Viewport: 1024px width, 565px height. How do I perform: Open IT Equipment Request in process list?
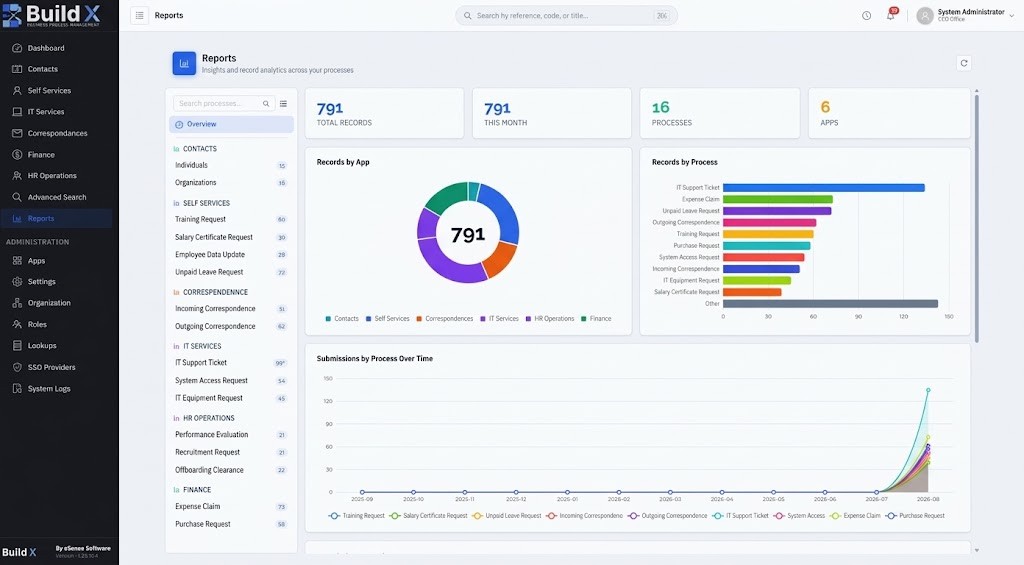231,398
